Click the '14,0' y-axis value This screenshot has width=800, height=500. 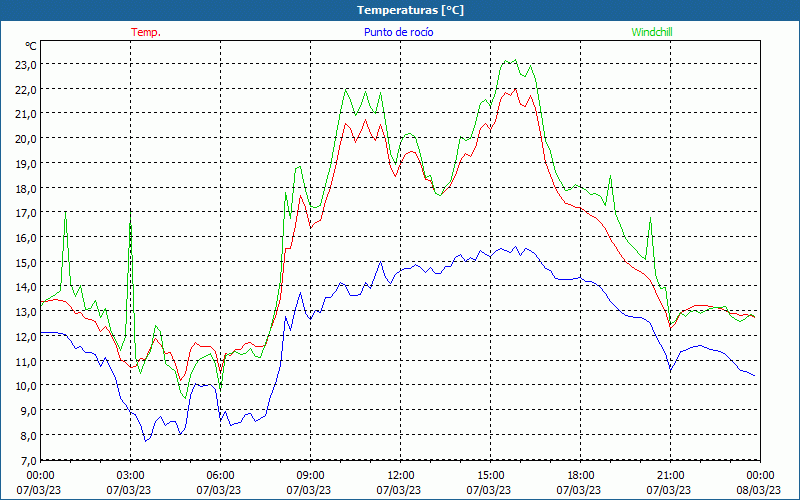pyautogui.click(x=27, y=288)
